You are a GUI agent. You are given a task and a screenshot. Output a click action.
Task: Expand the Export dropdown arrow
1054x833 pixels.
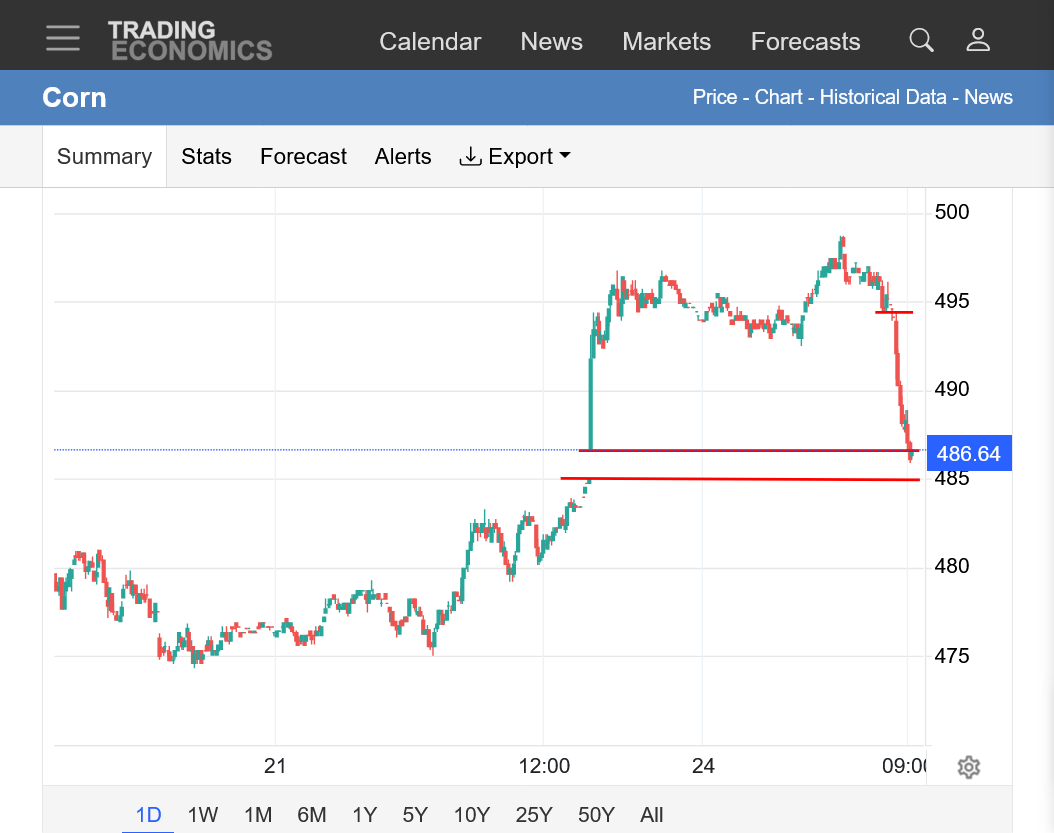pyautogui.click(x=565, y=155)
